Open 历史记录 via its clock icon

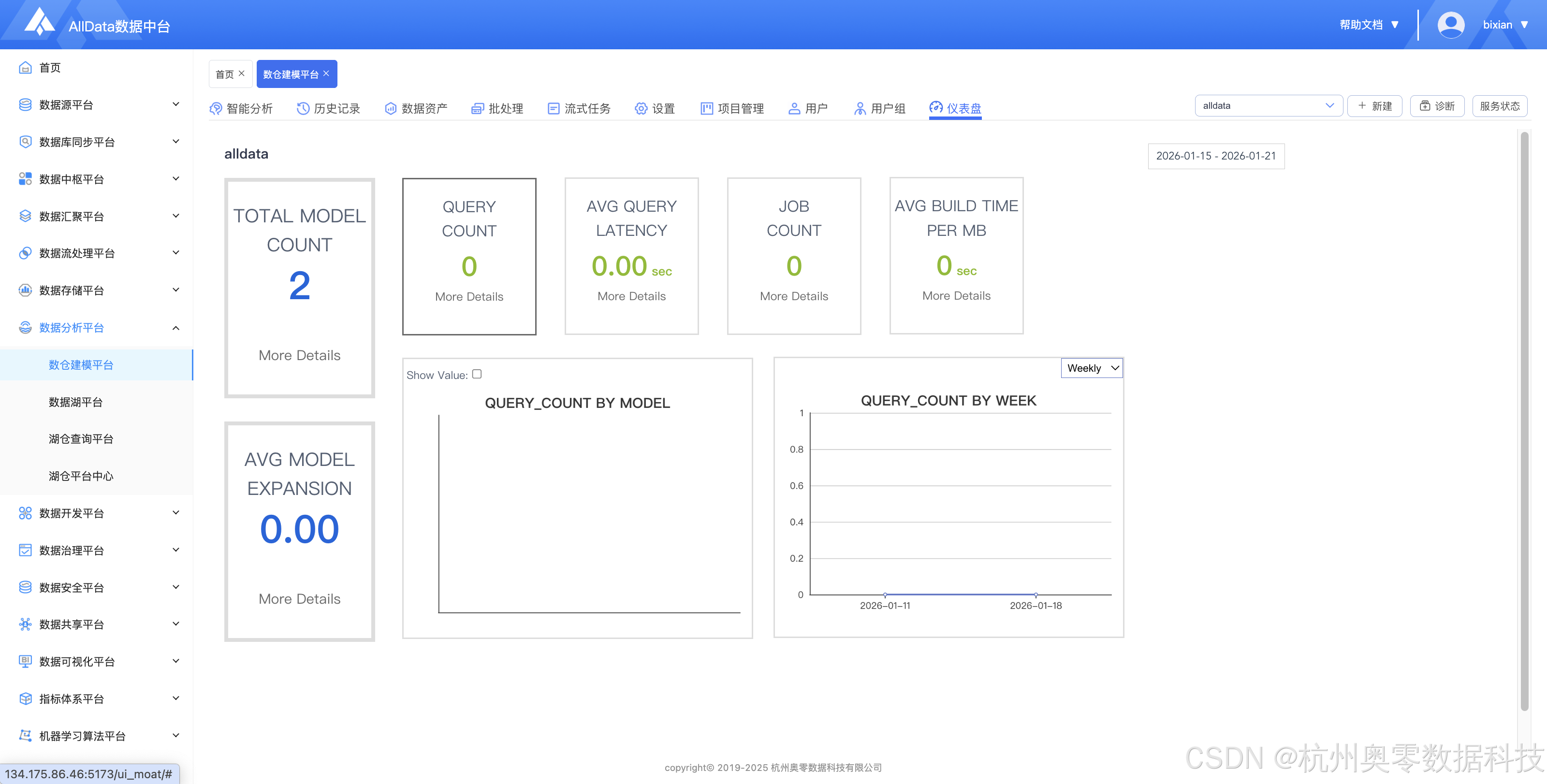point(303,108)
